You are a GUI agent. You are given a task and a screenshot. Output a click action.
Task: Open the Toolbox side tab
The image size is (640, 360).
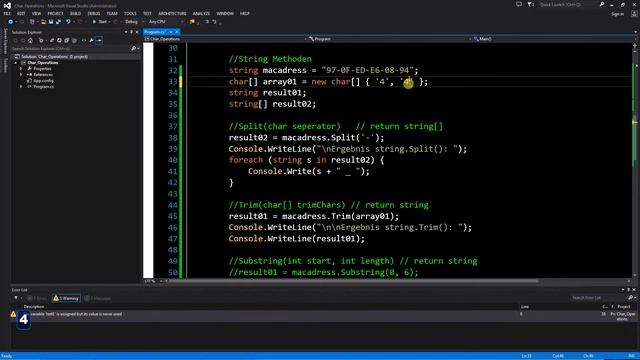point(5,65)
